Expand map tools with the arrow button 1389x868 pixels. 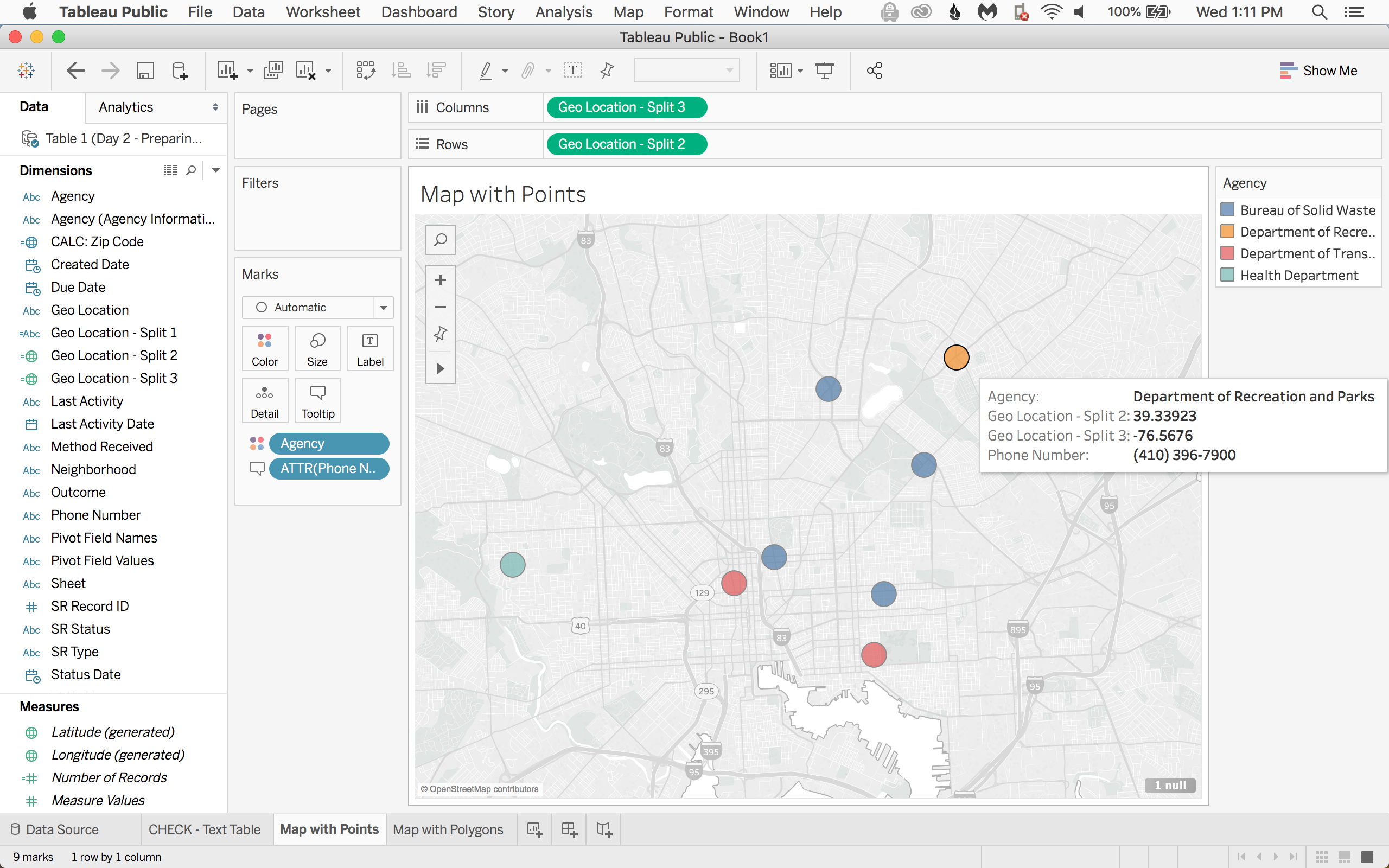pyautogui.click(x=440, y=368)
